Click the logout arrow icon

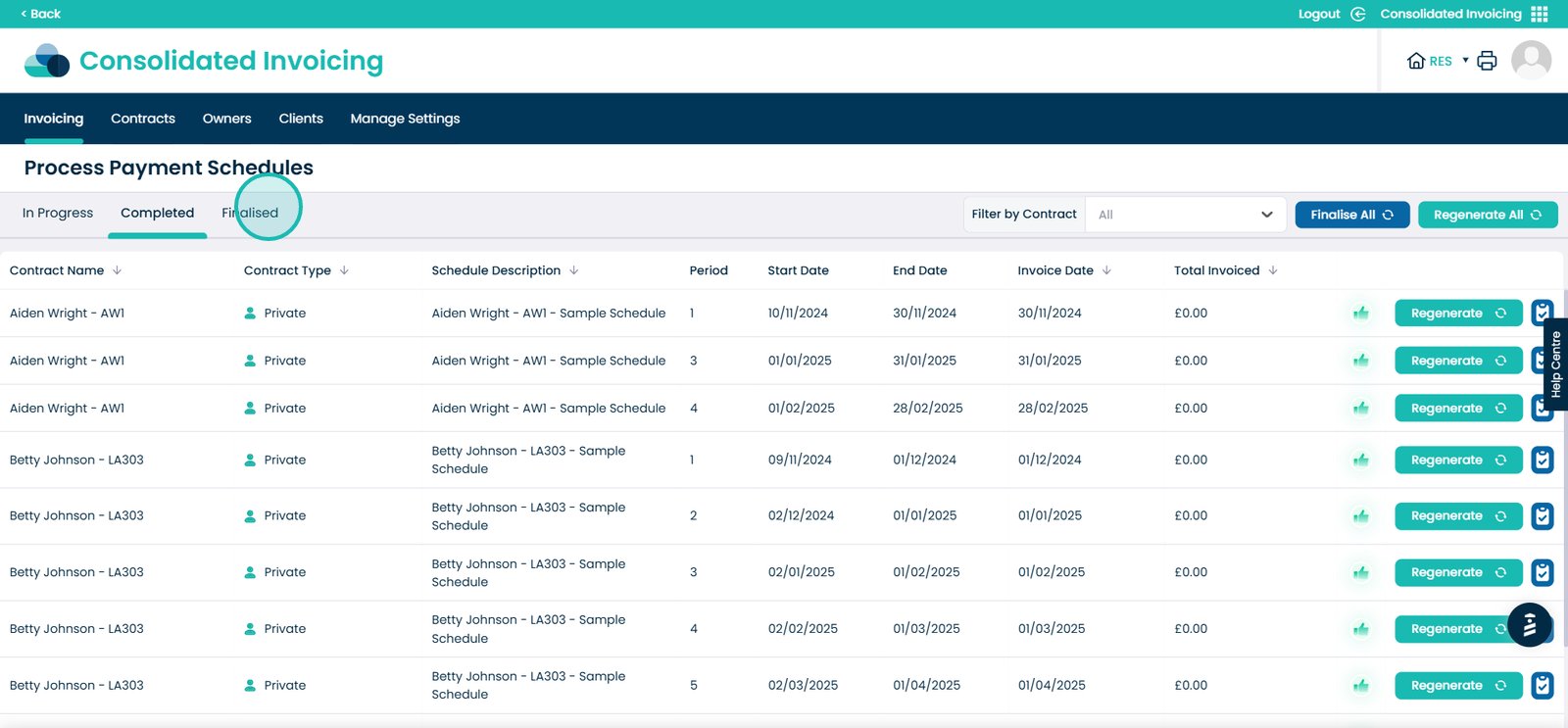coord(1358,14)
